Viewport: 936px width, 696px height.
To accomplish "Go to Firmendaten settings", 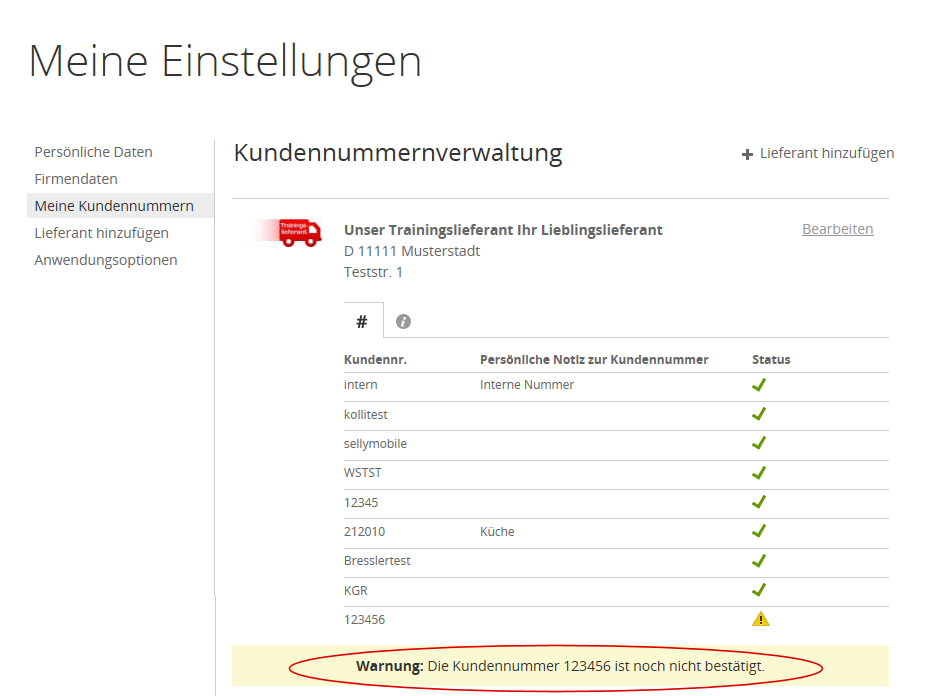I will [x=76, y=179].
